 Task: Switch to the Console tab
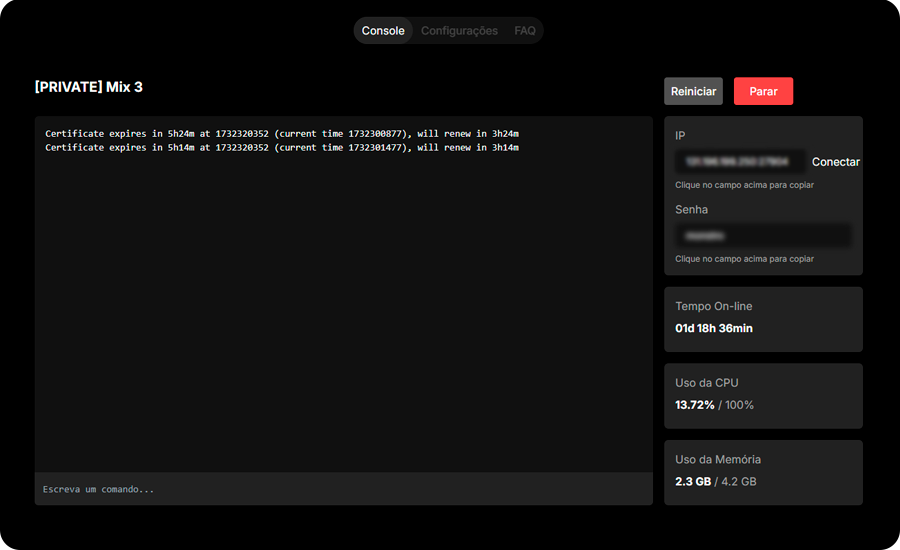(x=383, y=31)
